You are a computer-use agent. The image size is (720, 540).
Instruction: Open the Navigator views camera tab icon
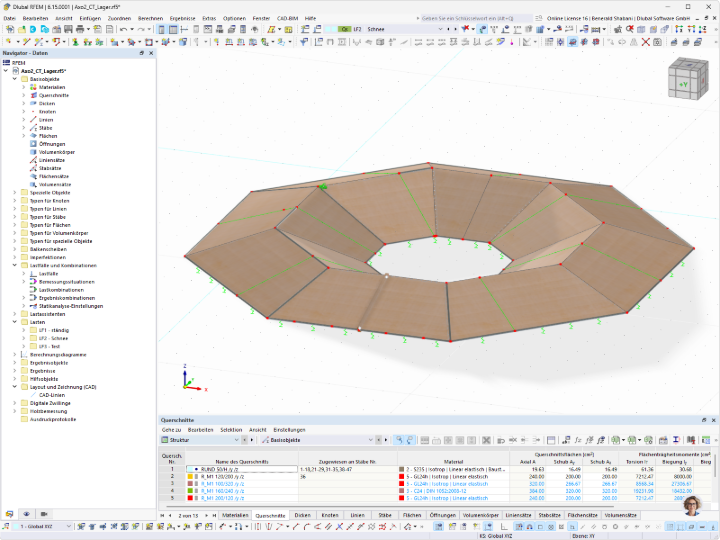[x=44, y=514]
